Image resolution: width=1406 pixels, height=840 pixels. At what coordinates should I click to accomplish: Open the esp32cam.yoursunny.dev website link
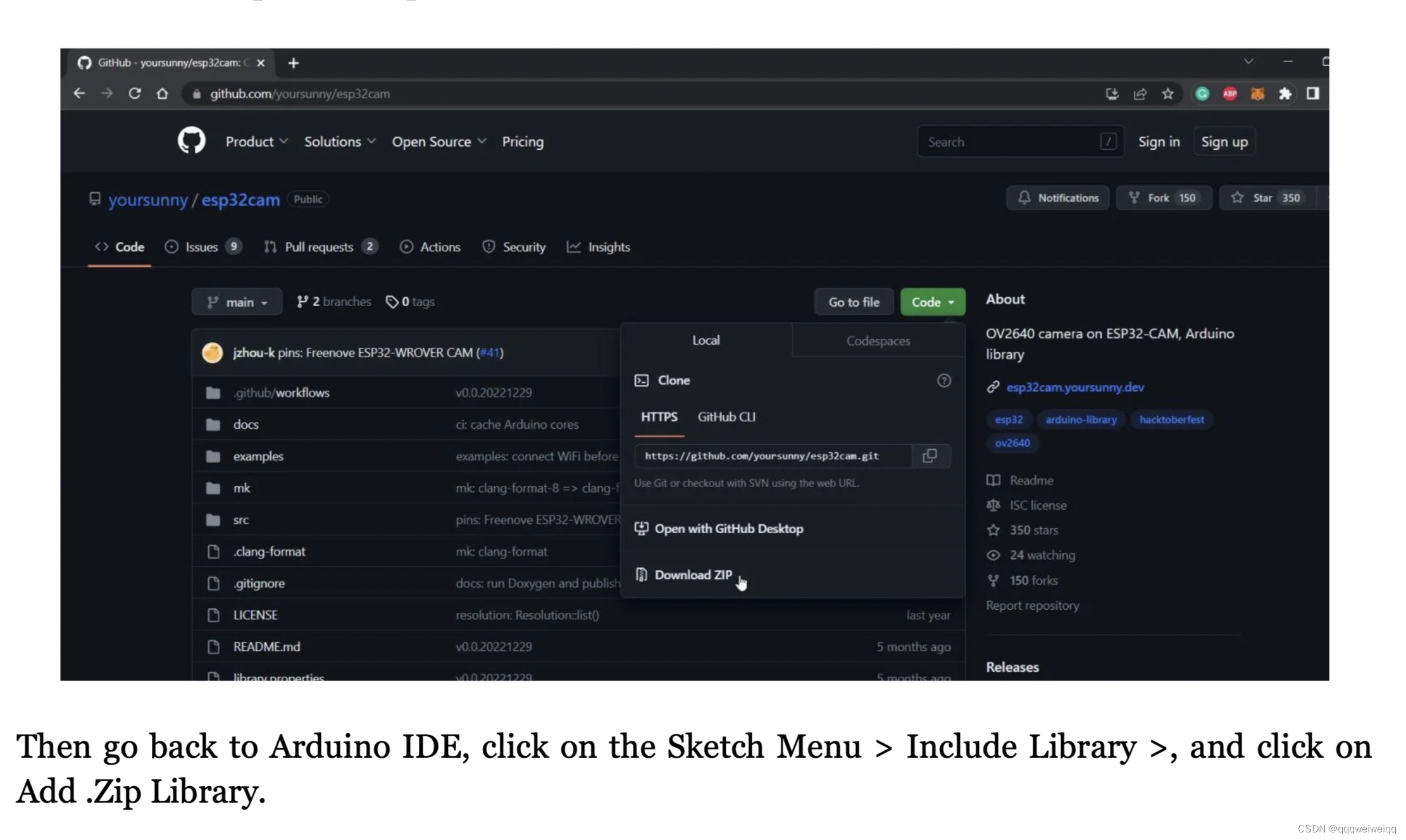[1075, 387]
